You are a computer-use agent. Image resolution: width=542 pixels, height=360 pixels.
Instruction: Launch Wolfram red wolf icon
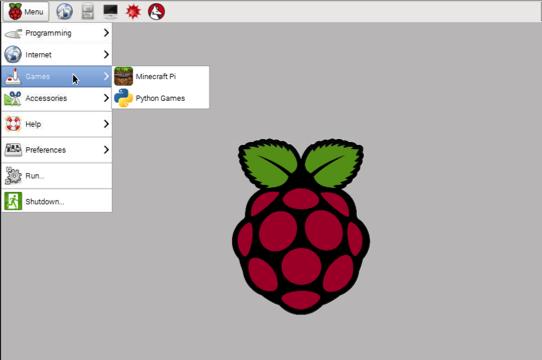coord(156,11)
